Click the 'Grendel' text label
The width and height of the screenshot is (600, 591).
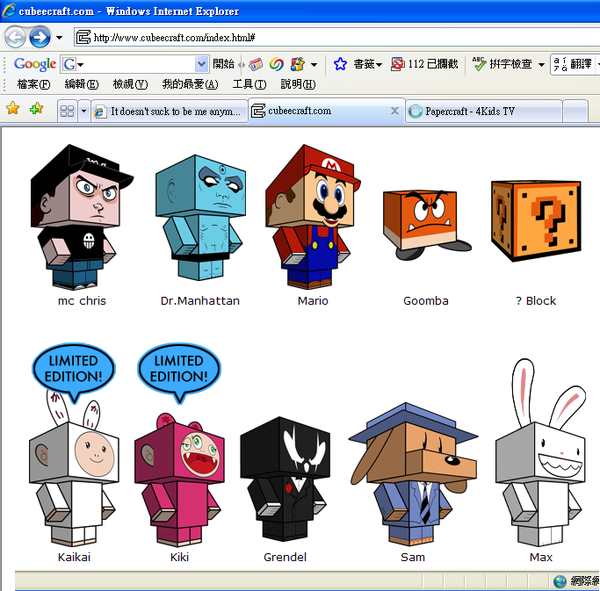(x=285, y=557)
